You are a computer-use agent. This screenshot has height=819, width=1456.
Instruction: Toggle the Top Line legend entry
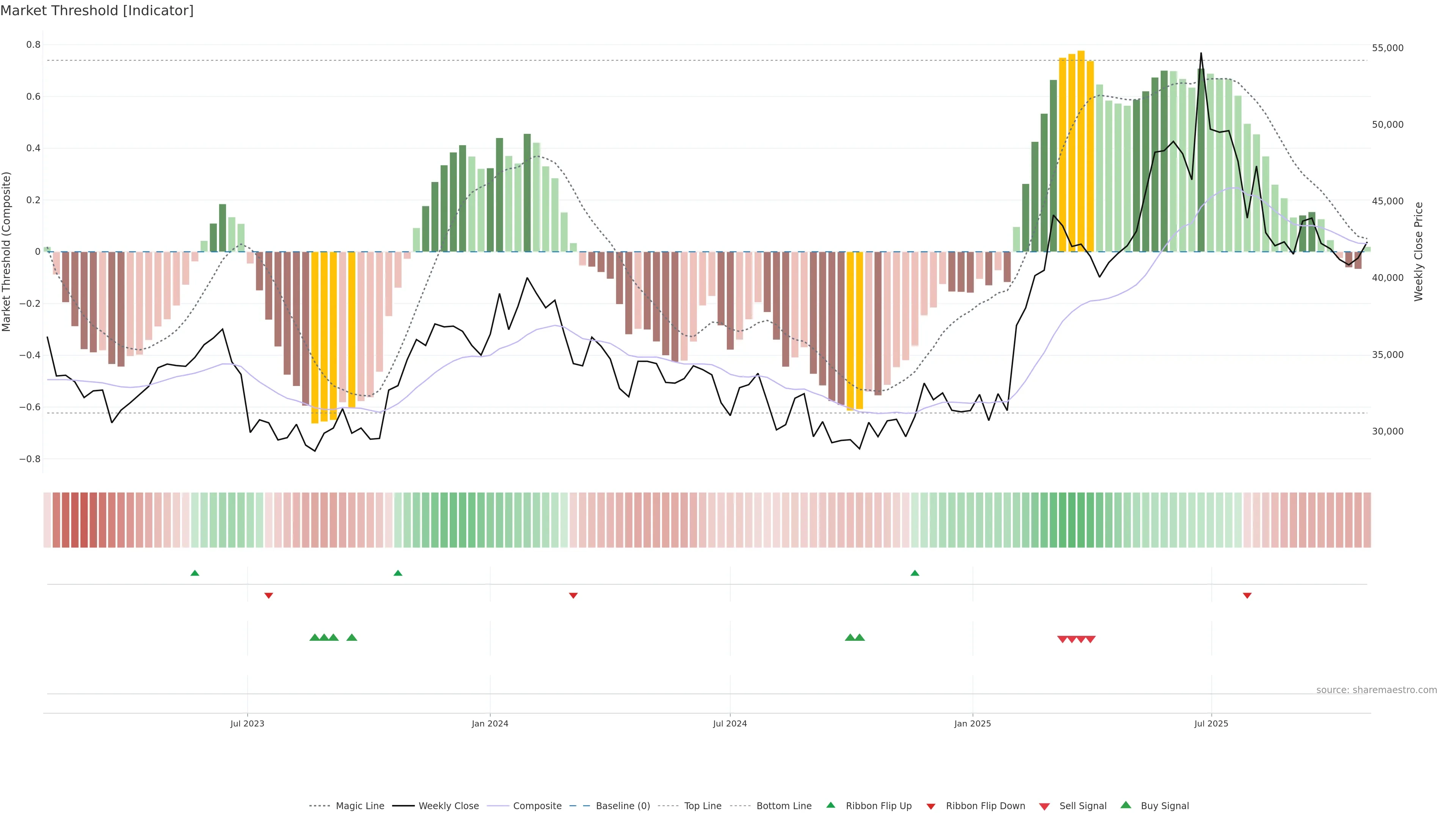pos(703,805)
